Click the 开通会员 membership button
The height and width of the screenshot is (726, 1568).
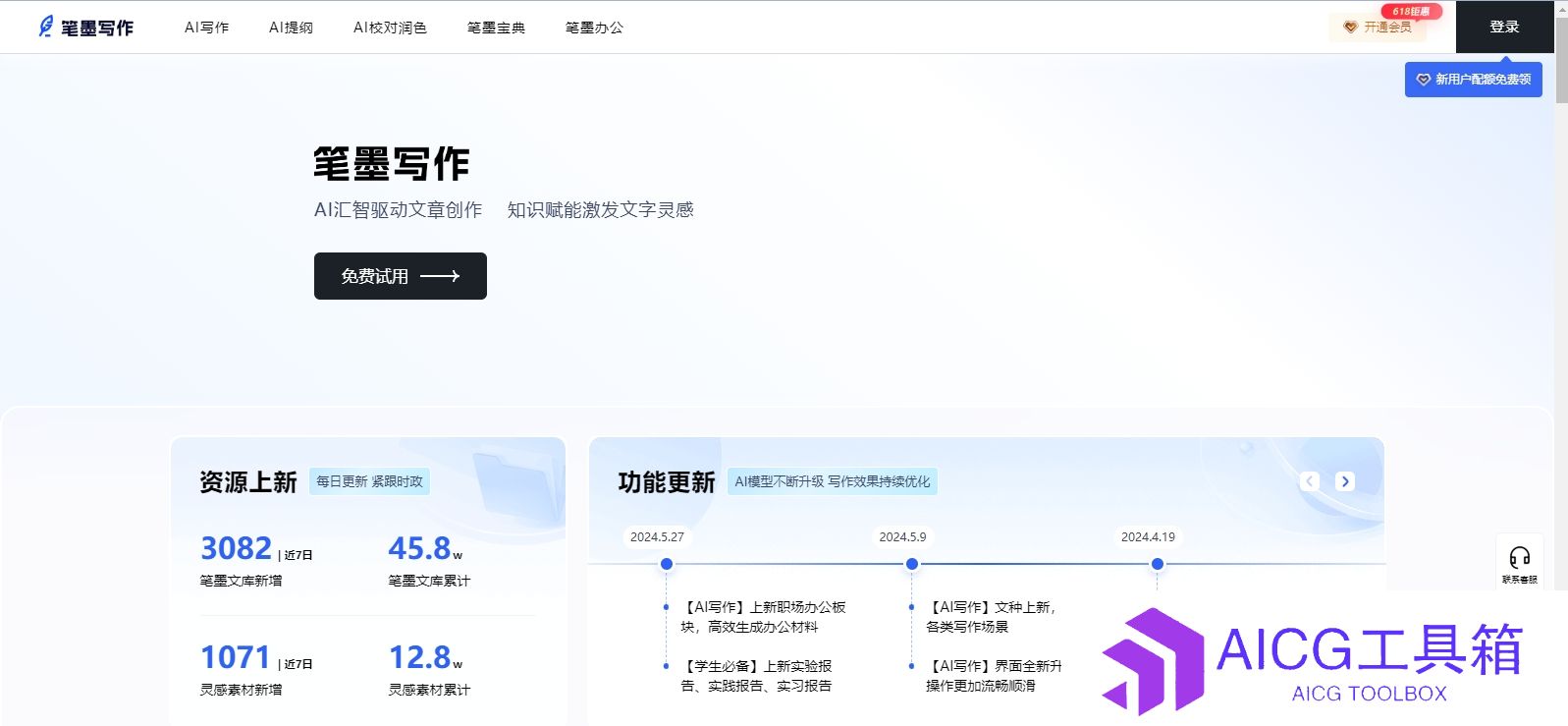[1378, 28]
